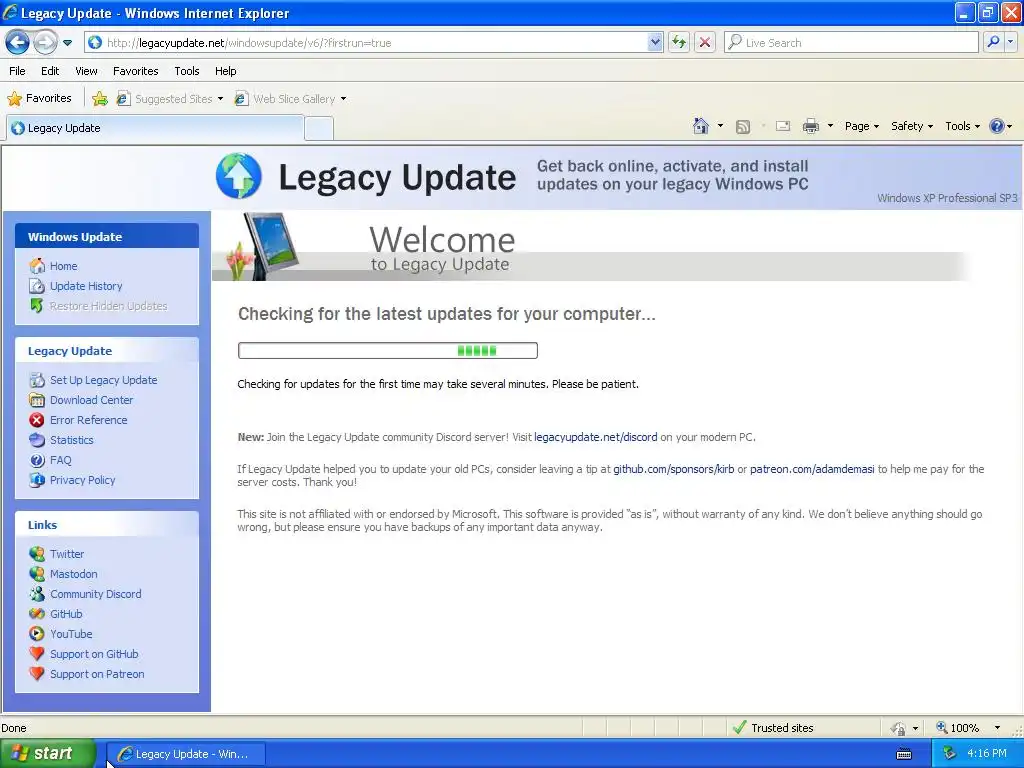Image resolution: width=1024 pixels, height=768 pixels.
Task: Print the page with the printer icon
Action: [810, 126]
